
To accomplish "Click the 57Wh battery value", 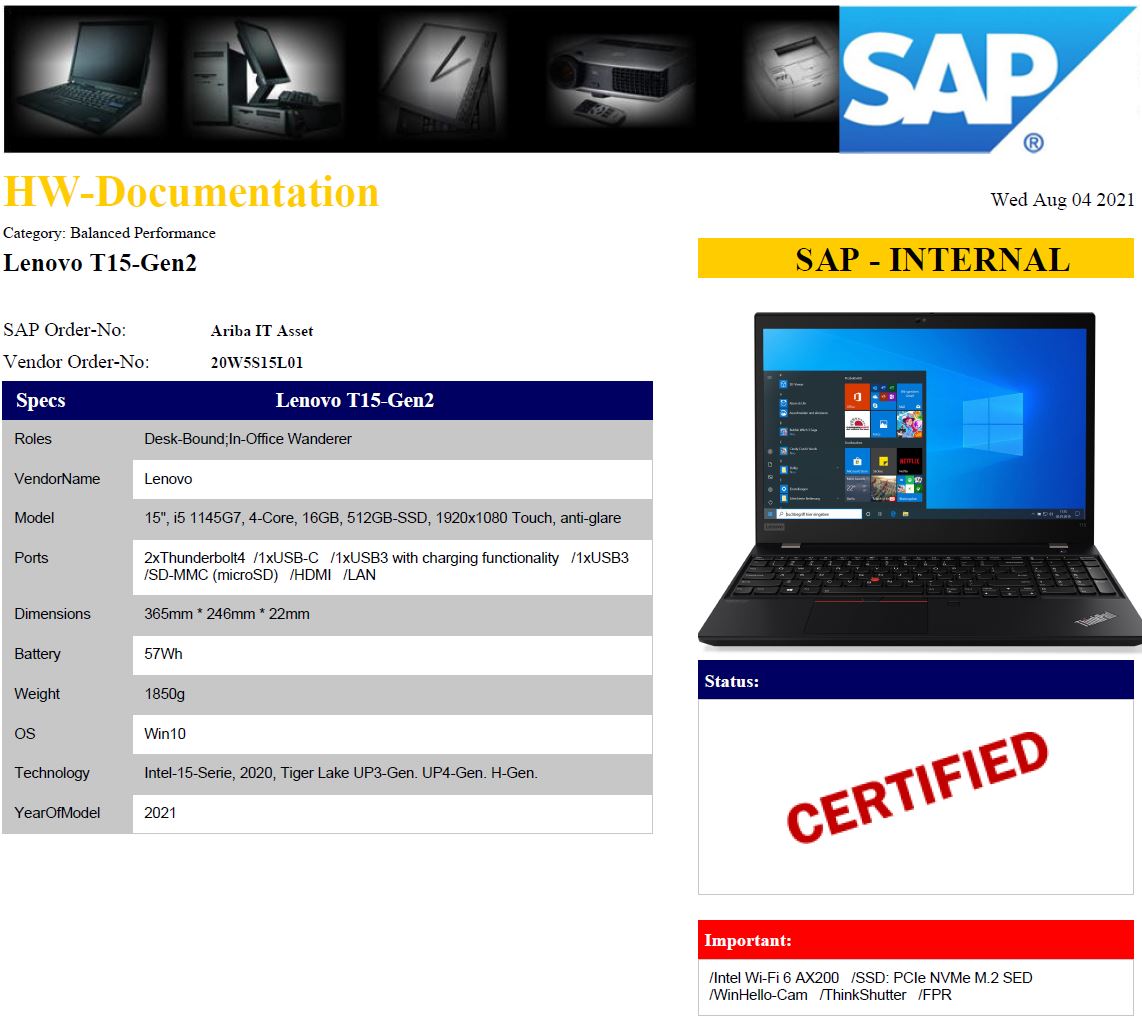I will pyautogui.click(x=163, y=654).
